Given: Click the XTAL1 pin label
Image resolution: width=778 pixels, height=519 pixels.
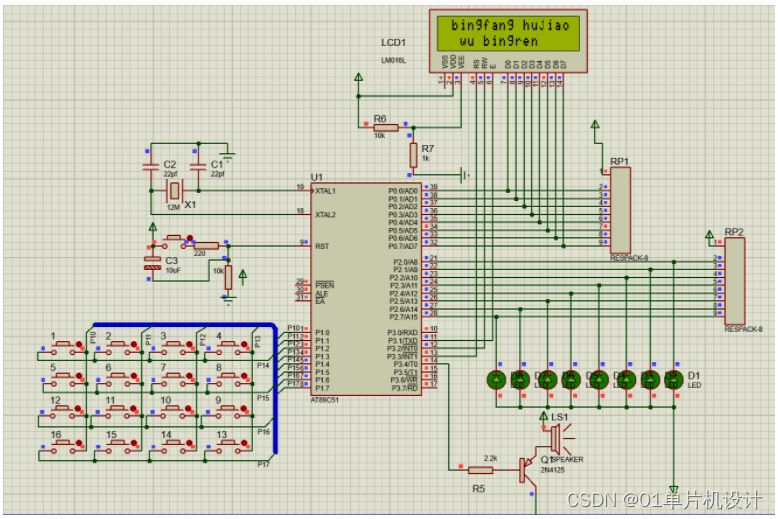Looking at the screenshot, I should (x=325, y=191).
